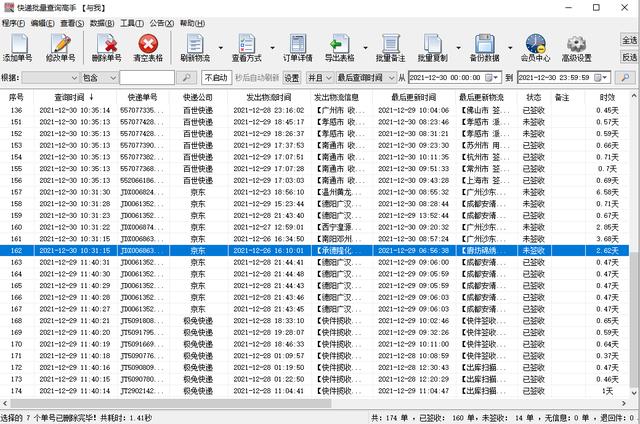Expand the 刷新物流 dropdown arrow
This screenshot has width=640, height=424.
pyautogui.click(x=221, y=48)
